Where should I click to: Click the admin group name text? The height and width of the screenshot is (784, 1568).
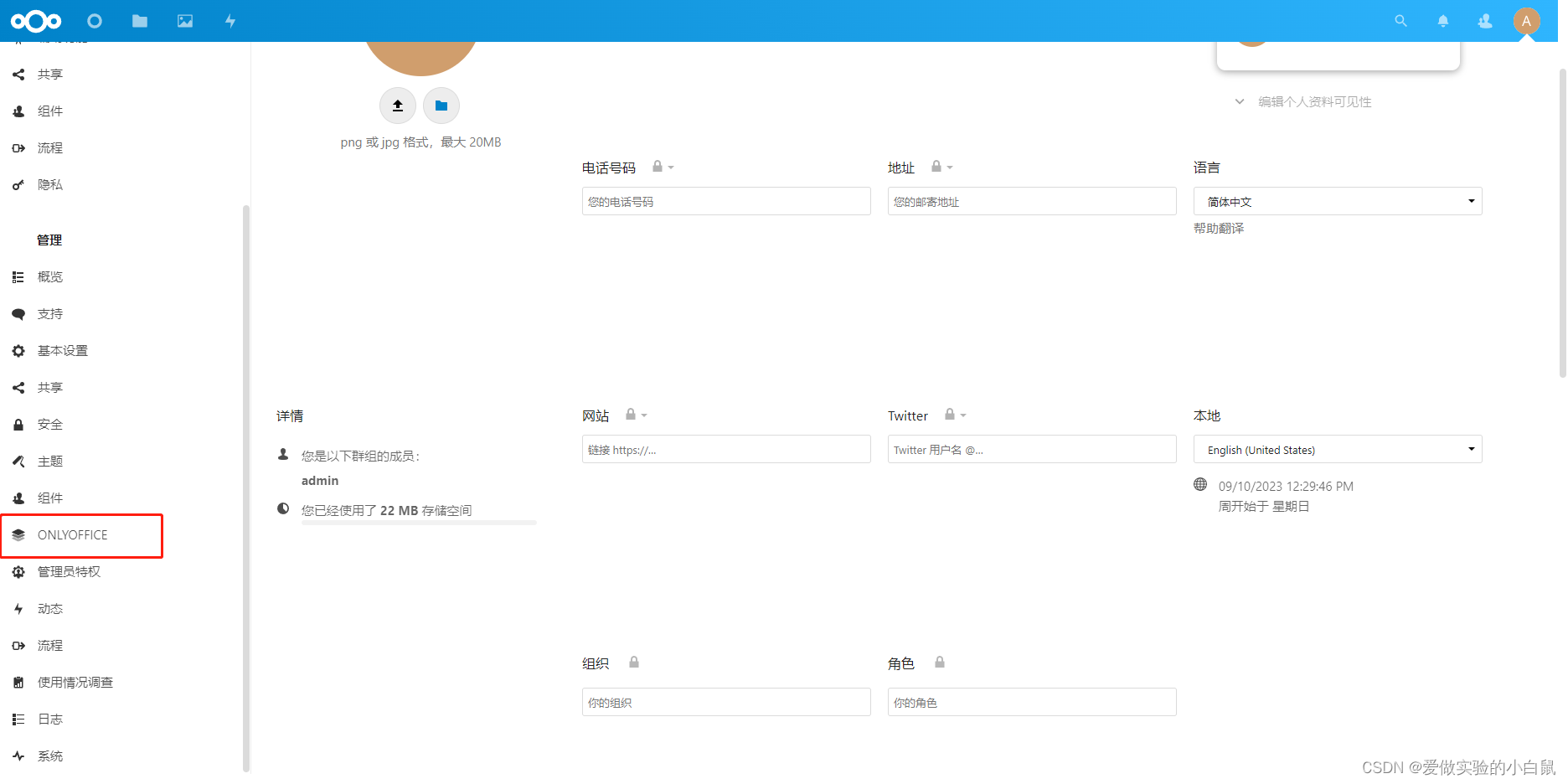coord(320,481)
